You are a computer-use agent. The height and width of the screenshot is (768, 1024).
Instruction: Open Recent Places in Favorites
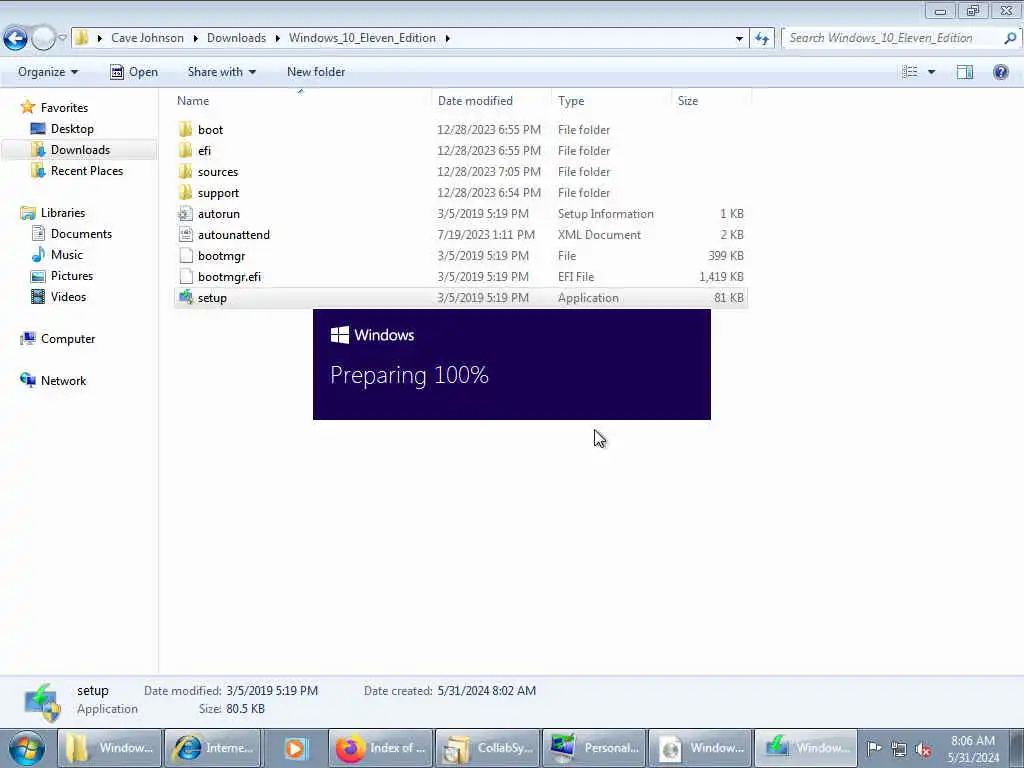(87, 170)
